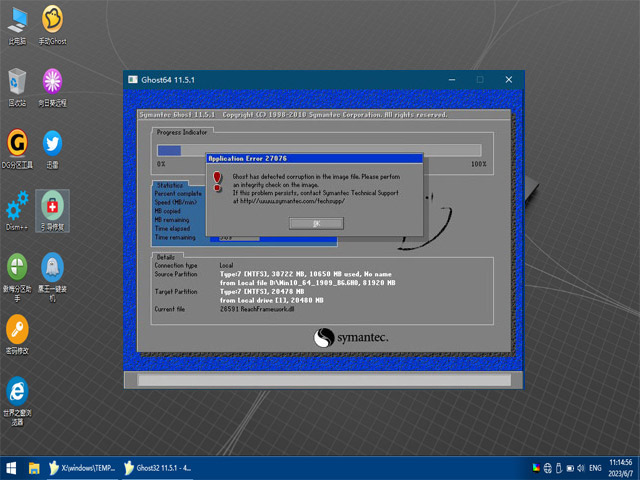Launch the 向日葵远程 sunflower remote icon
The image size is (640, 480).
(x=52, y=87)
